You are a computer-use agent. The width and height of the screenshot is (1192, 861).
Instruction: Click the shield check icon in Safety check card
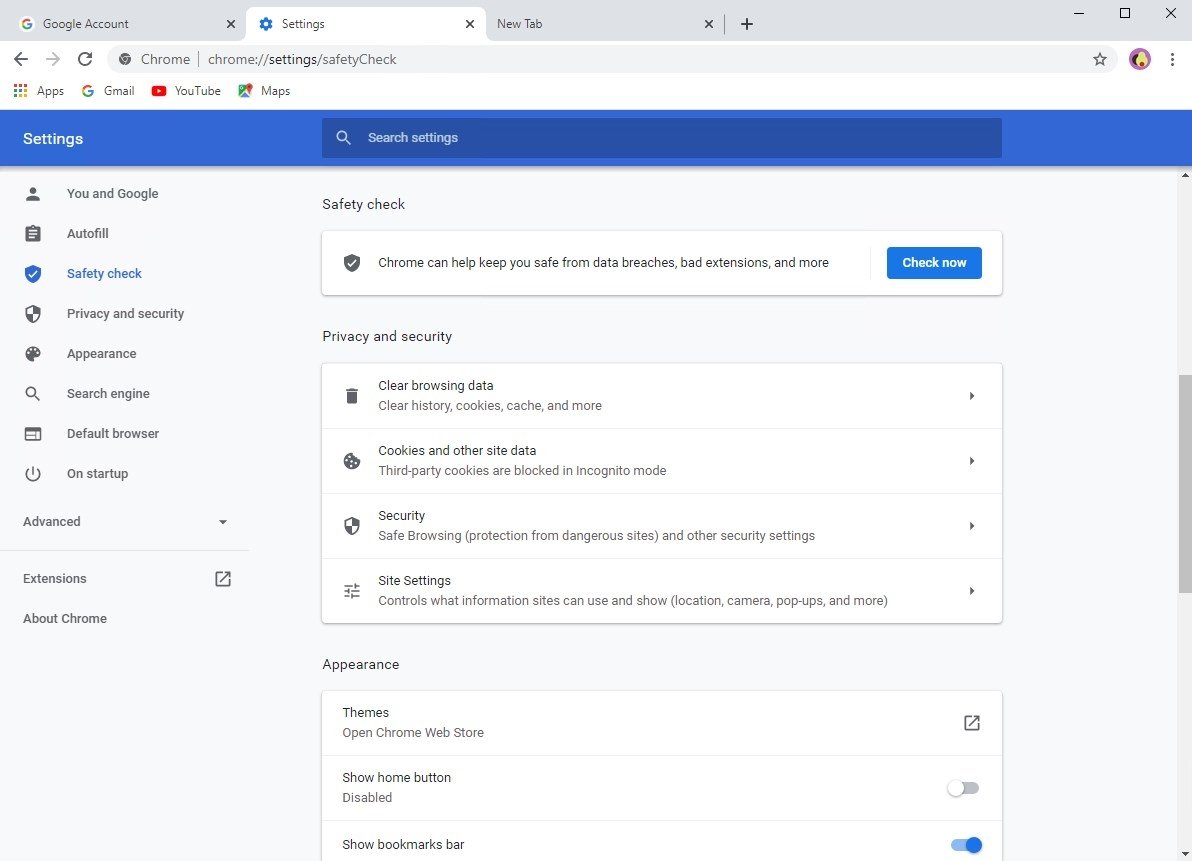pyautogui.click(x=352, y=263)
